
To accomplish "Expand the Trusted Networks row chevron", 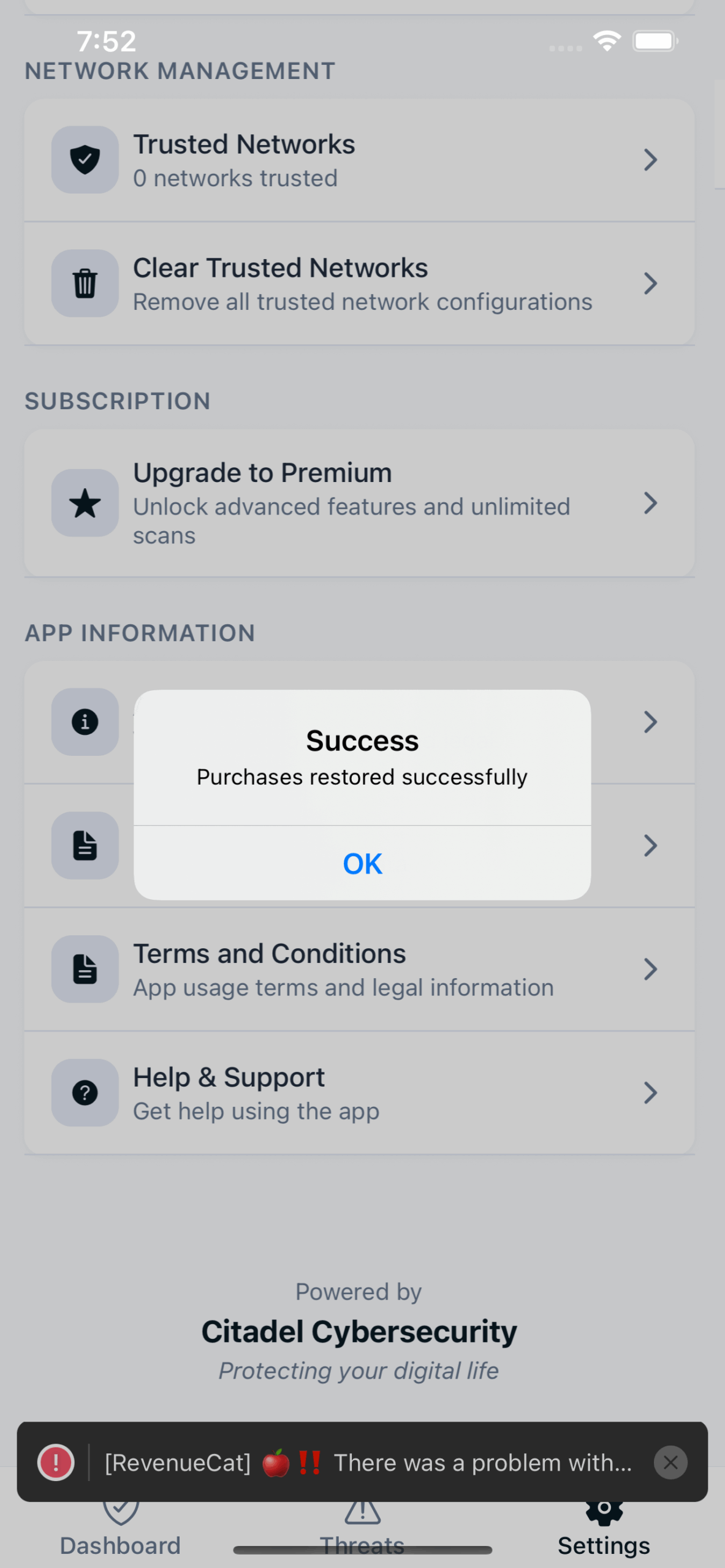I will (650, 160).
